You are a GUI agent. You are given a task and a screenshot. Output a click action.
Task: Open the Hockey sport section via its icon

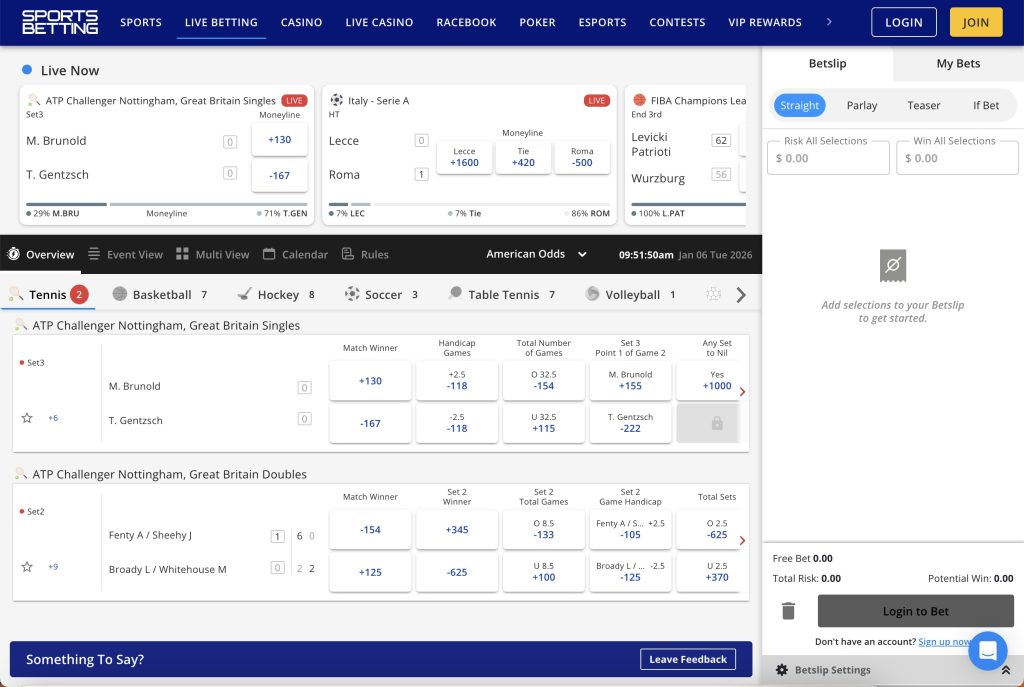pos(243,294)
